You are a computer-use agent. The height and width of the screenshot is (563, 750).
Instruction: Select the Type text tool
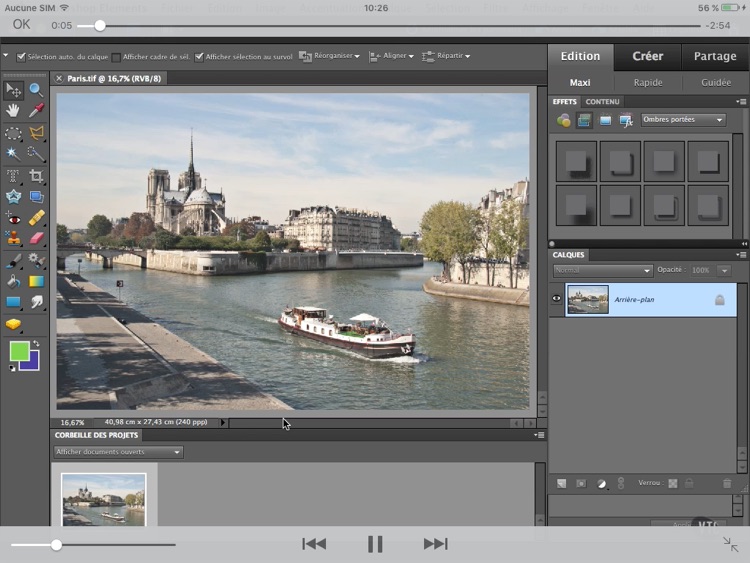click(13, 176)
